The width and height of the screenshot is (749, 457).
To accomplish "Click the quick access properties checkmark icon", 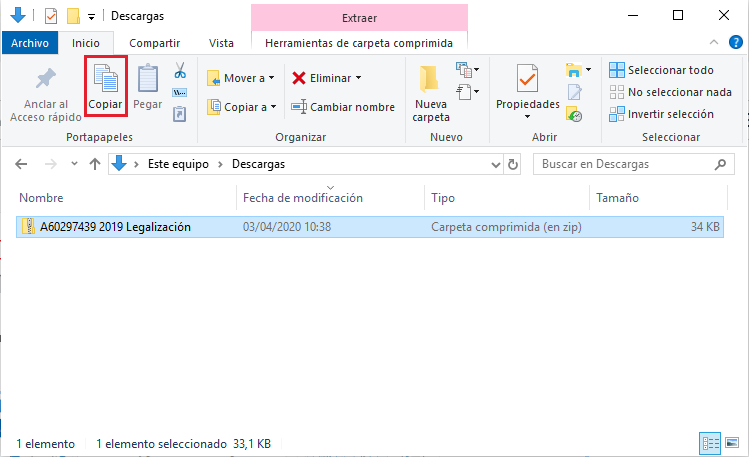I will tap(51, 16).
